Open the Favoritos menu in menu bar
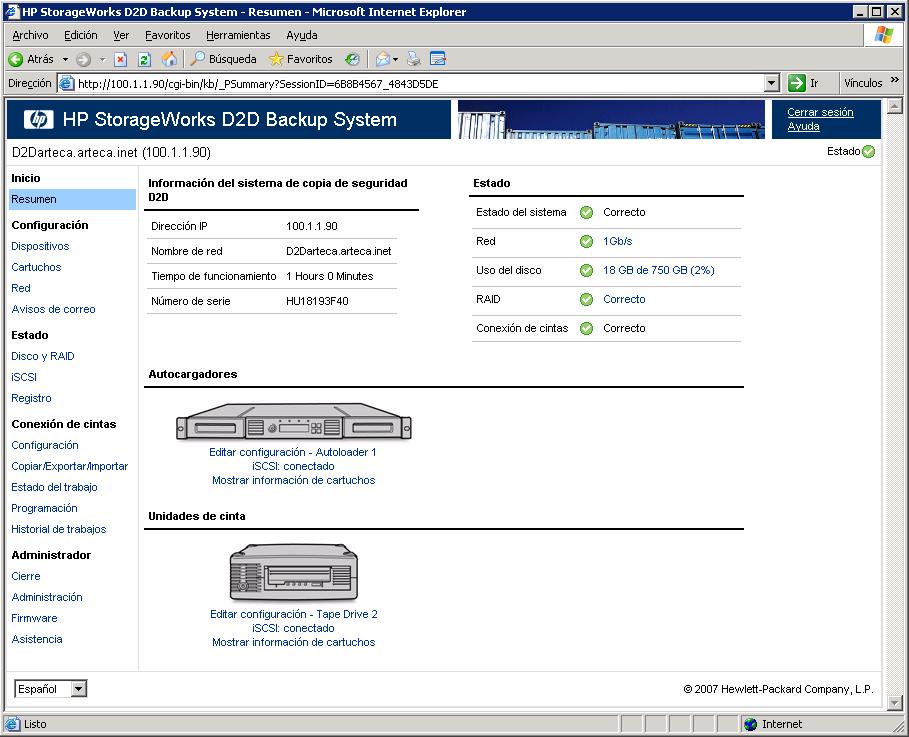This screenshot has width=909, height=737. [x=168, y=35]
